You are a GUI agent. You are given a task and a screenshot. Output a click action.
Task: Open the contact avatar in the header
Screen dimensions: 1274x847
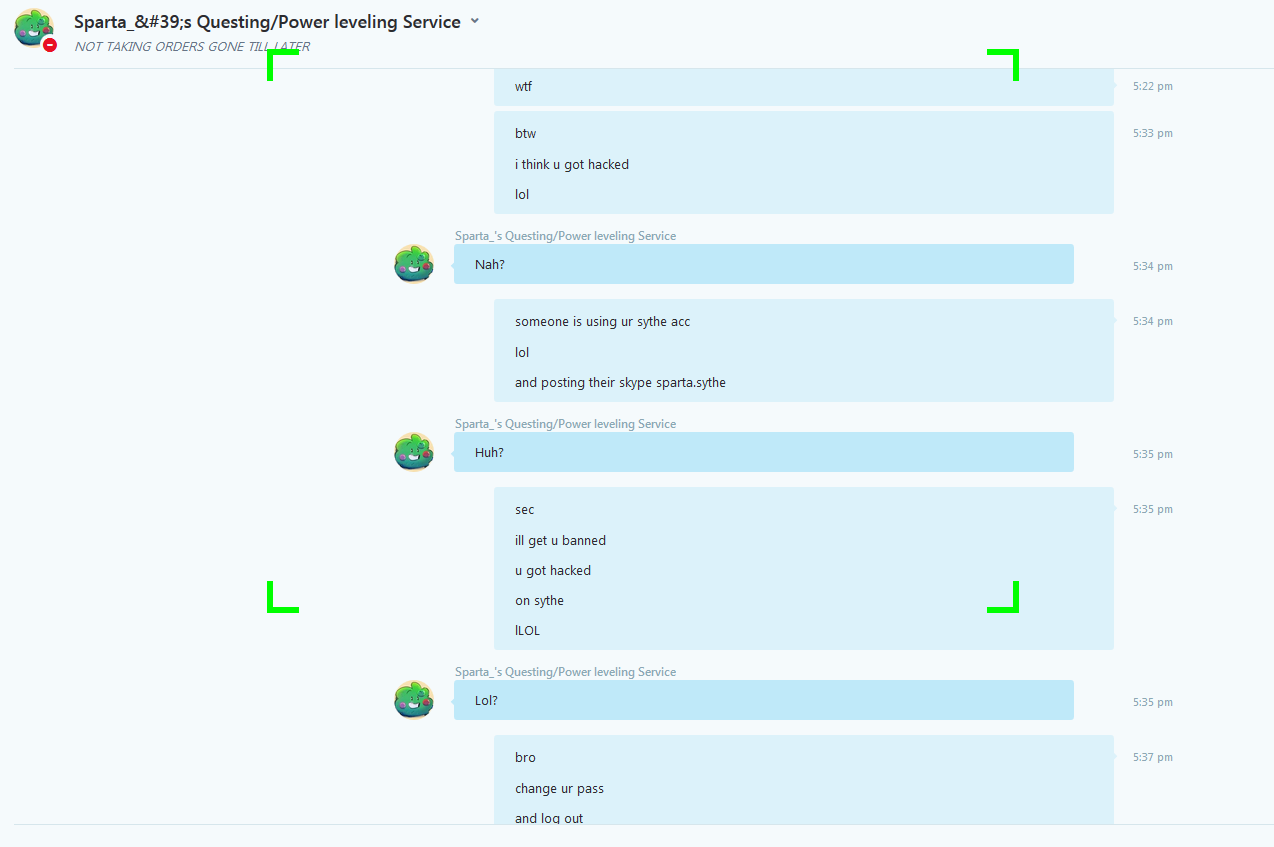[33, 27]
